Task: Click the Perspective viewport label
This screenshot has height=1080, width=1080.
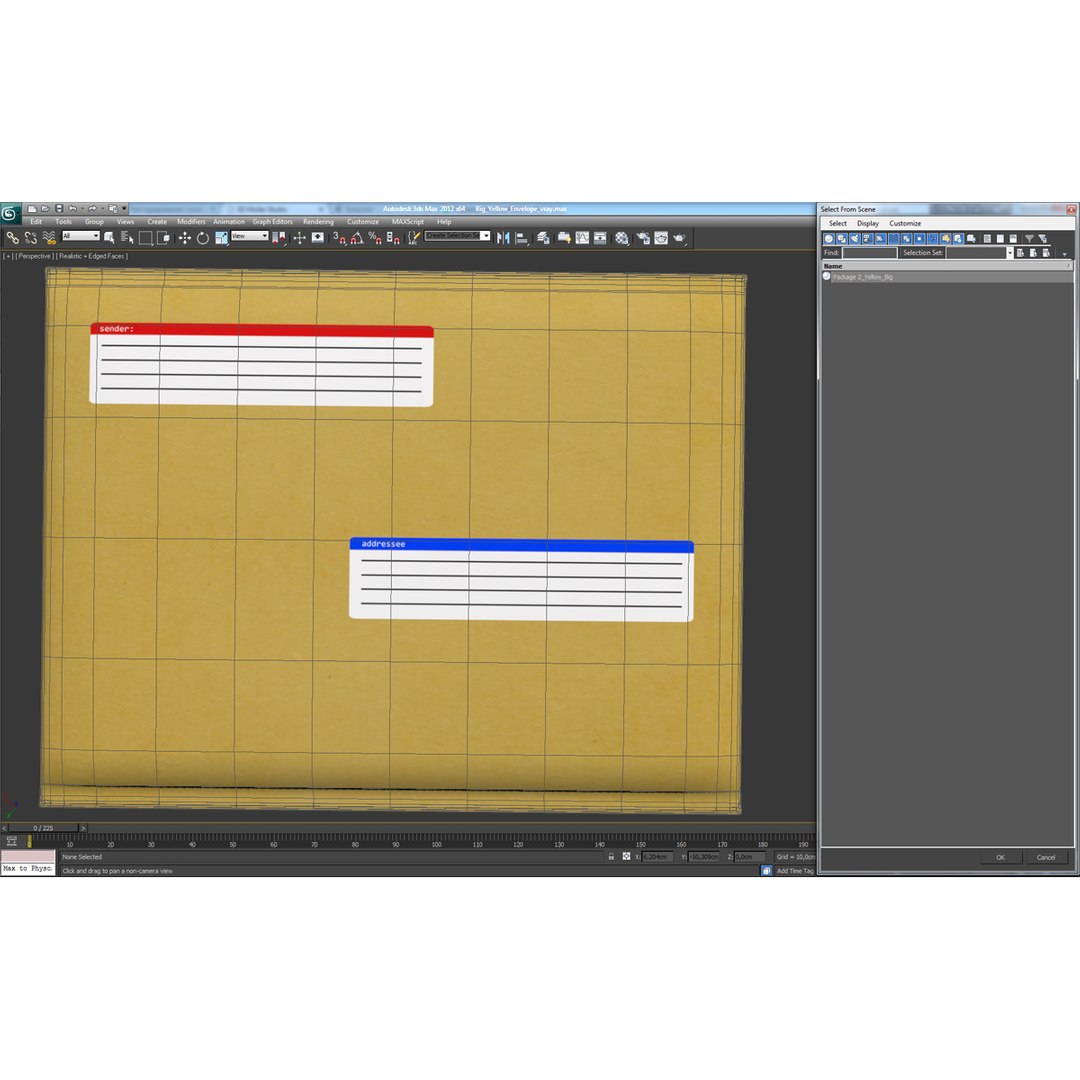Action: coord(34,256)
